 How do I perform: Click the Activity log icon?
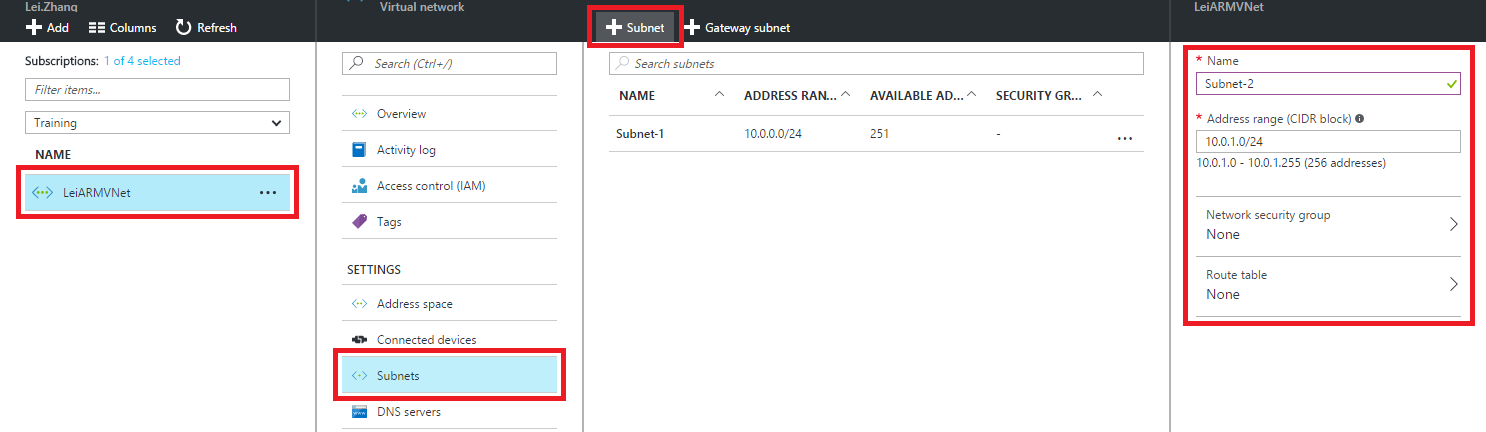(360, 150)
